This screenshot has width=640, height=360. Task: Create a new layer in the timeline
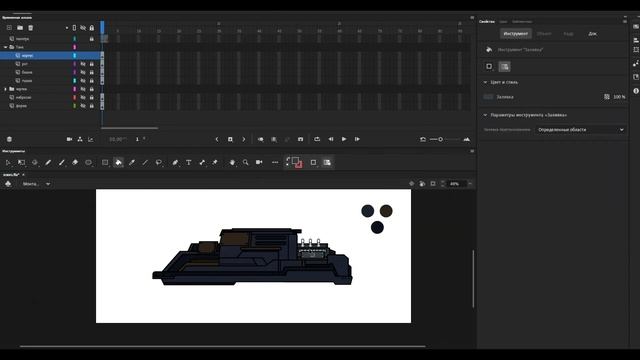pyautogui.click(x=9, y=28)
